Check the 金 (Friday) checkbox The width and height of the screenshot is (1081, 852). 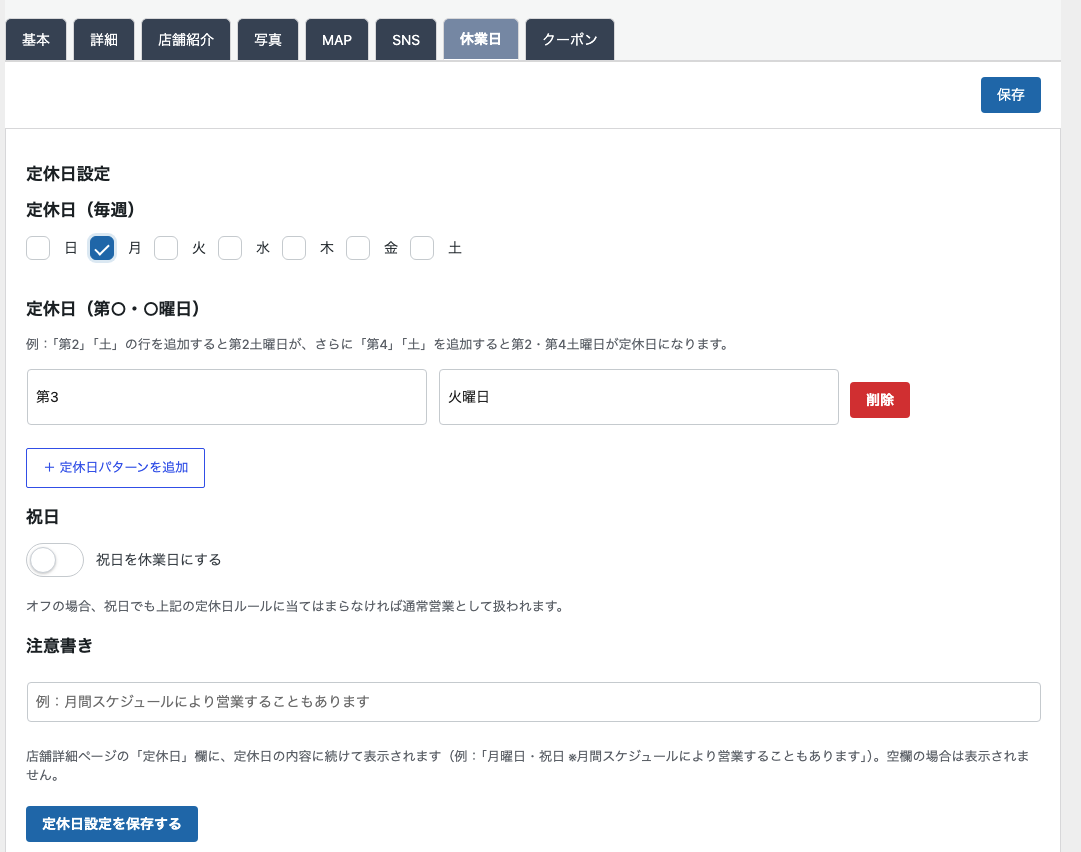pos(358,248)
